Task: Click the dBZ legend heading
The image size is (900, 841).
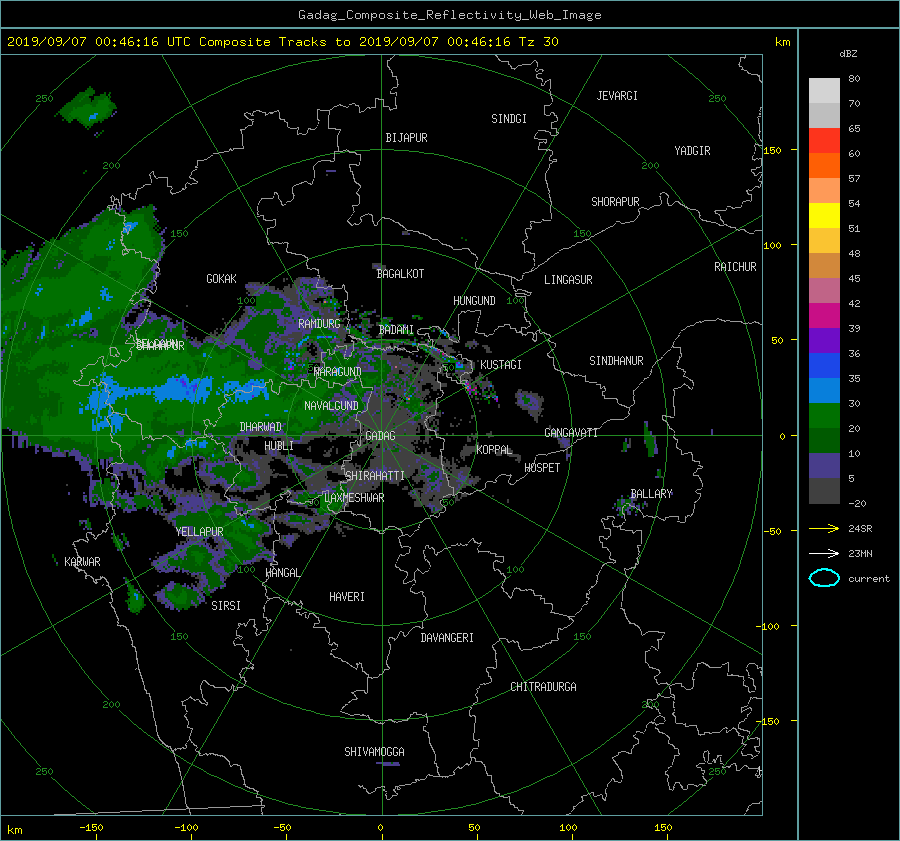Action: (848, 54)
